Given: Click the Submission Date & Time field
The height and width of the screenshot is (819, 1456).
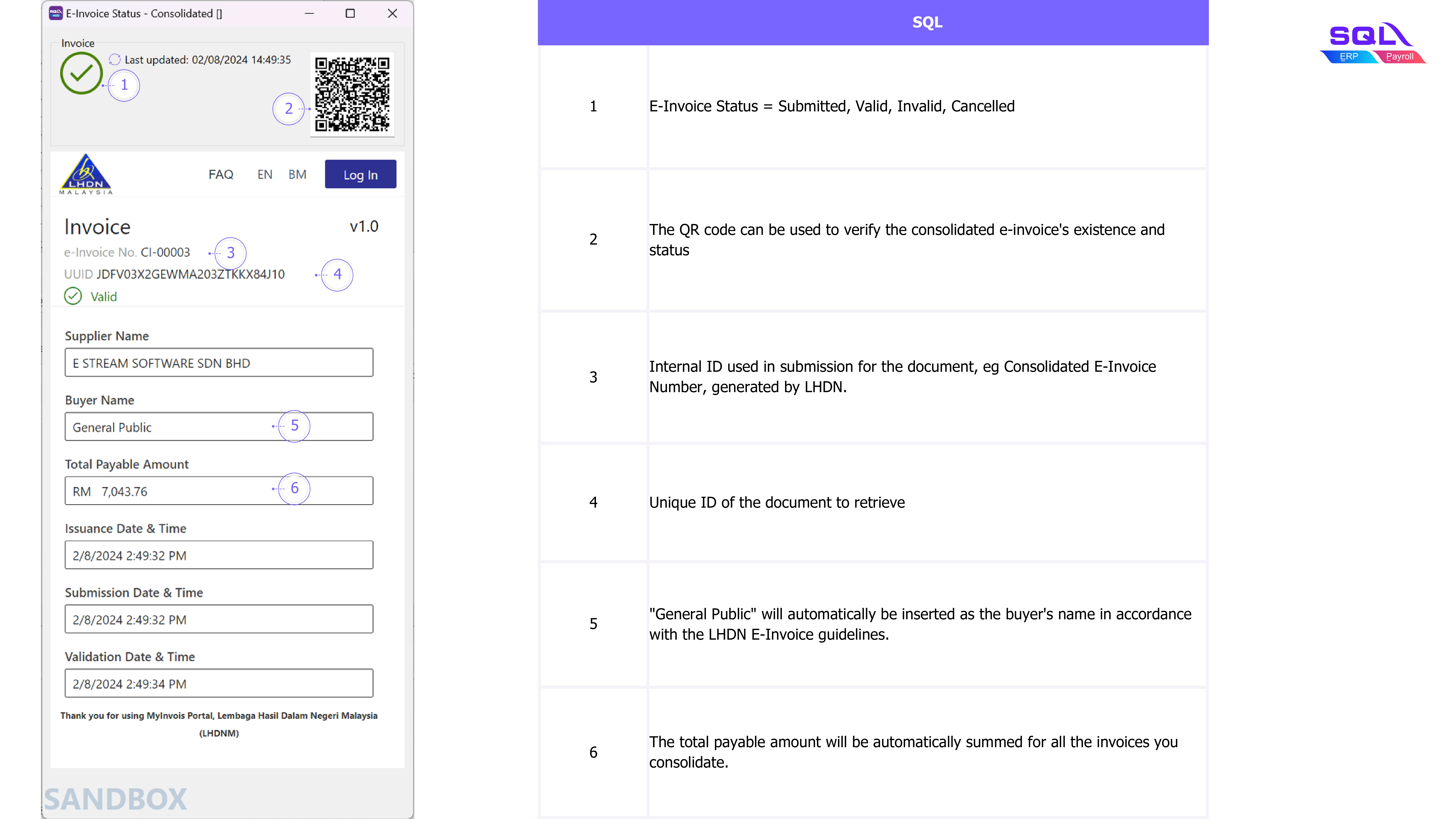Looking at the screenshot, I should [x=219, y=620].
